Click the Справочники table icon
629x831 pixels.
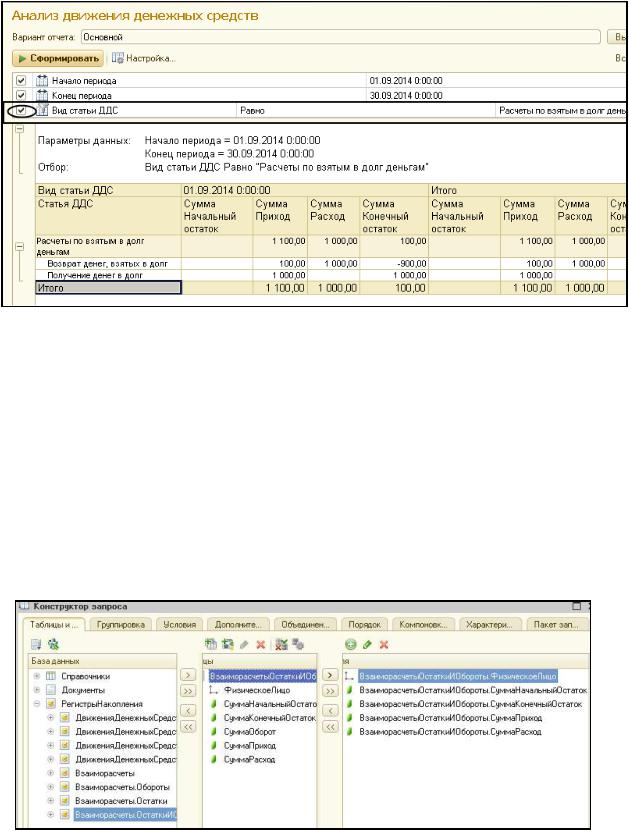pyautogui.click(x=51, y=676)
